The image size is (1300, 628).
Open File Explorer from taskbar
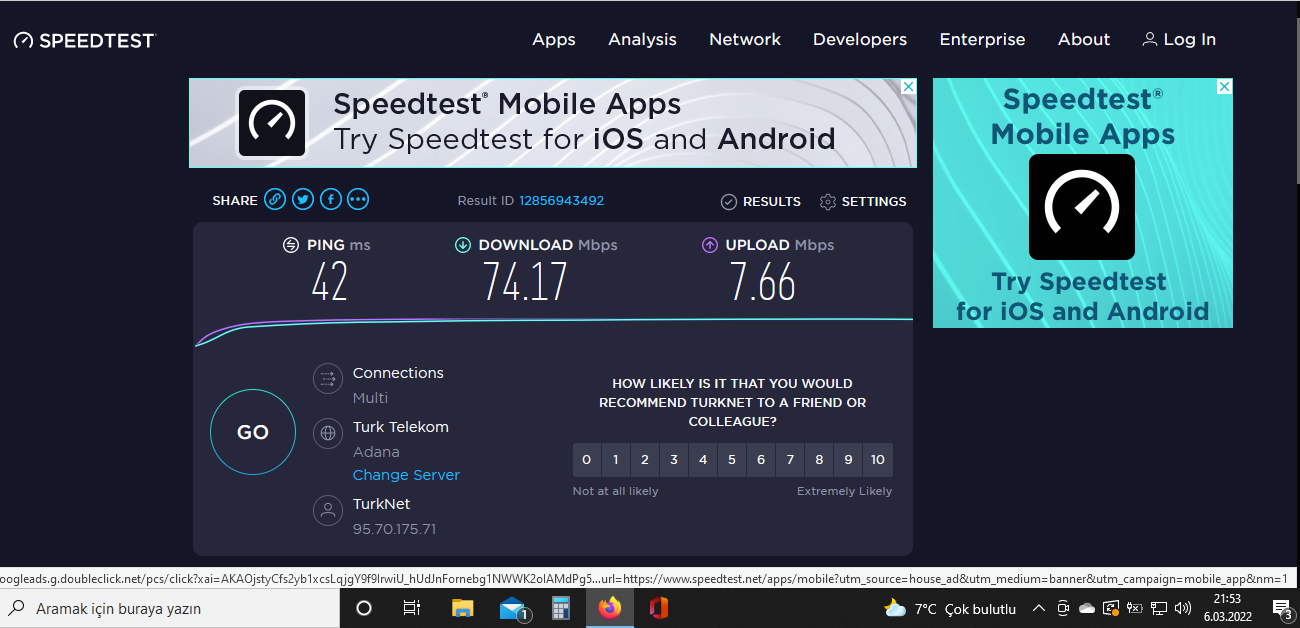click(462, 608)
